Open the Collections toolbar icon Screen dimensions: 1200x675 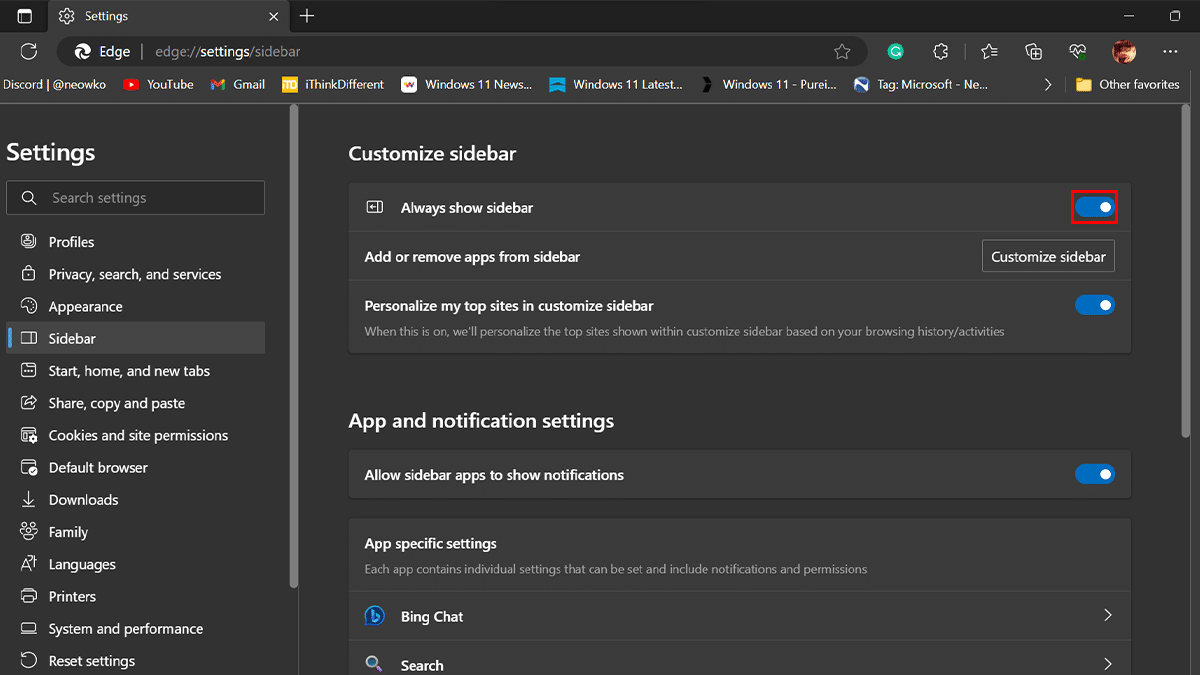pos(1034,51)
